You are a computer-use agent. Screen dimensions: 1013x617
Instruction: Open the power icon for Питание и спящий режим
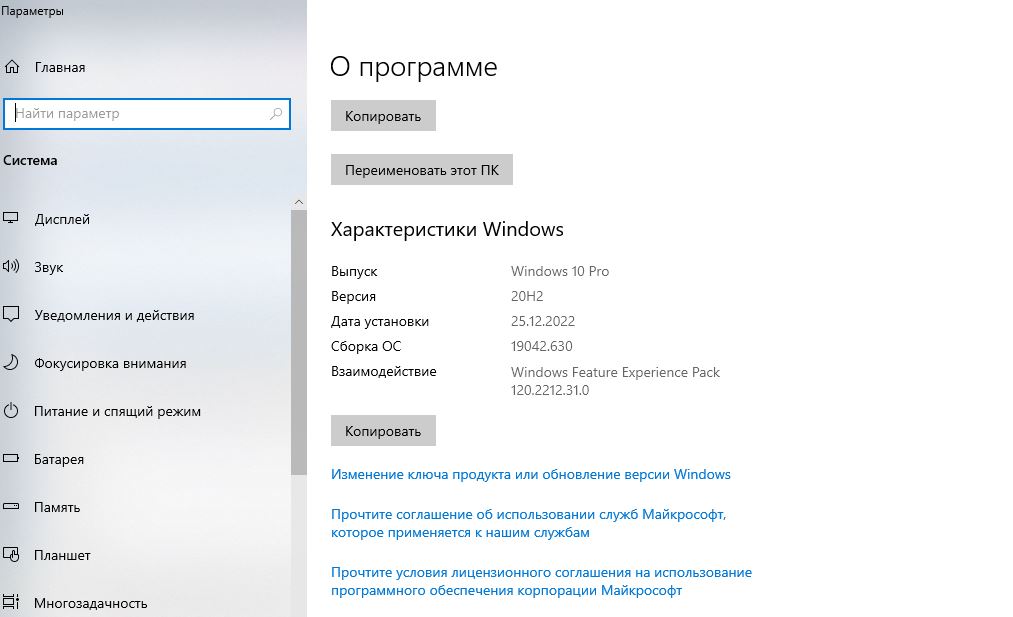[x=12, y=411]
